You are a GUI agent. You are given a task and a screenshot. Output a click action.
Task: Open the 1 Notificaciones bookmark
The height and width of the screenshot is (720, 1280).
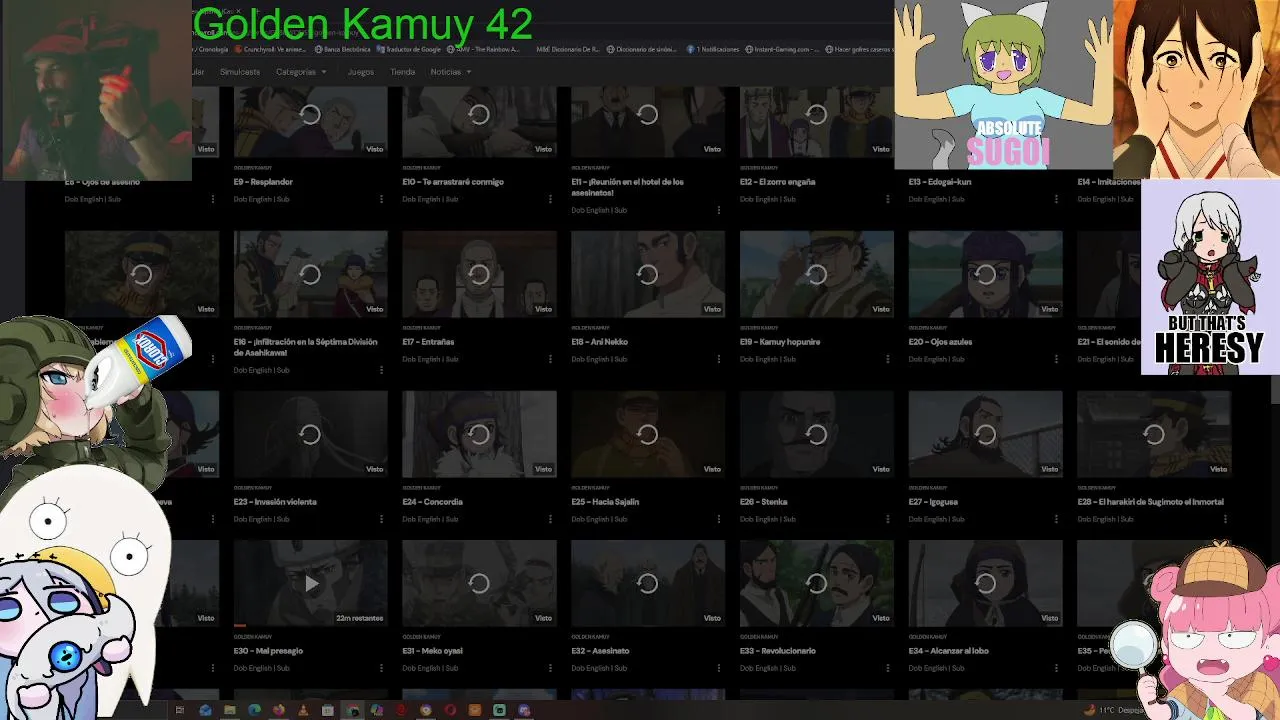point(713,49)
